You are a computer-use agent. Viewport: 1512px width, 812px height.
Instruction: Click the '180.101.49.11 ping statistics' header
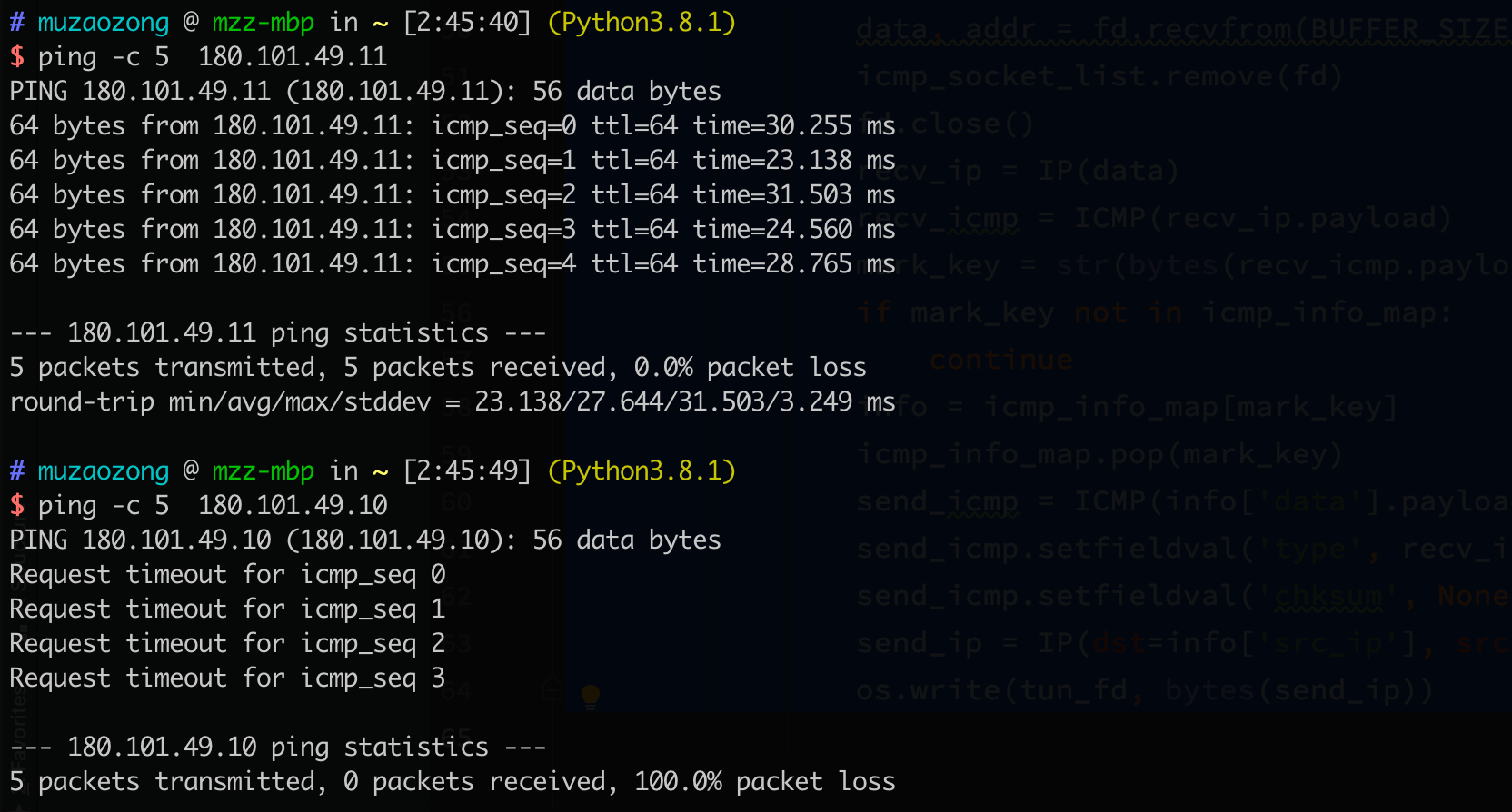pyautogui.click(x=278, y=333)
